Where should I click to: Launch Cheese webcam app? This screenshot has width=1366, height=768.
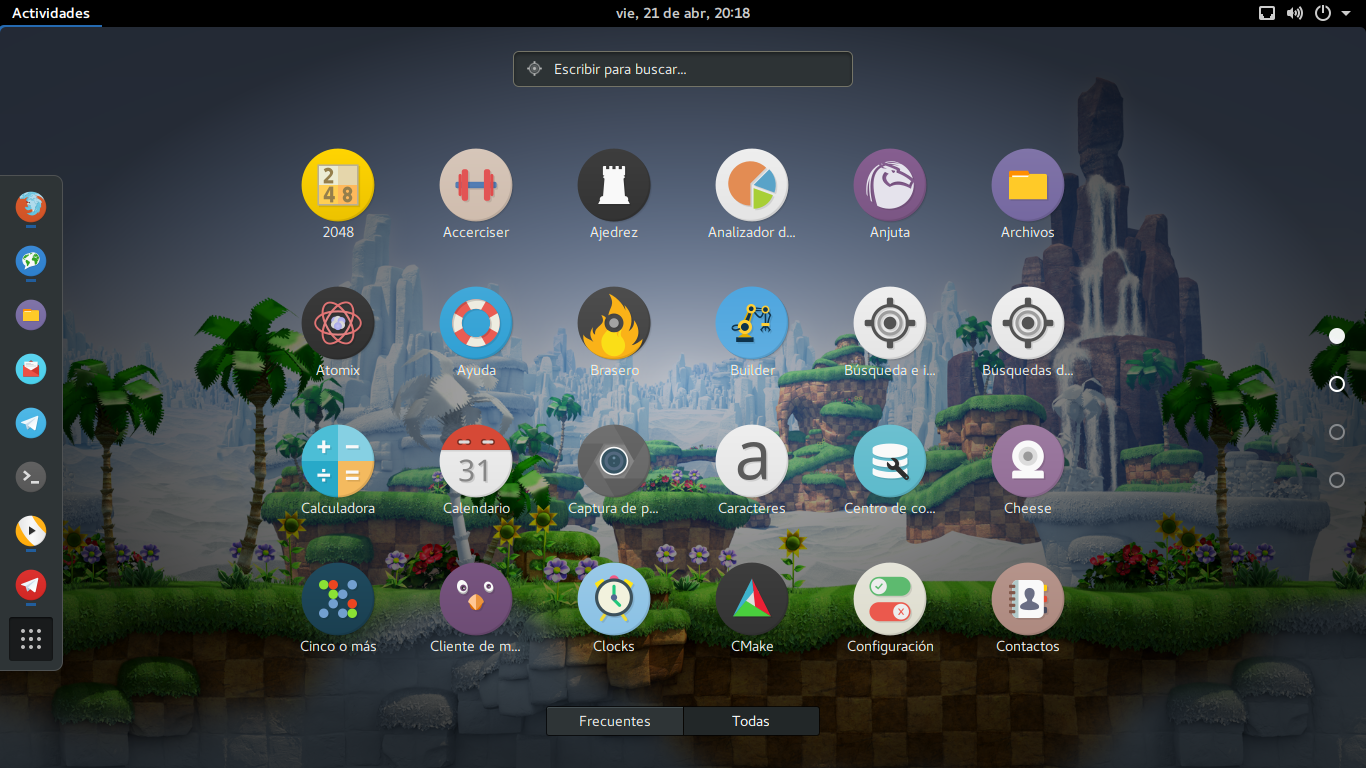1028,461
